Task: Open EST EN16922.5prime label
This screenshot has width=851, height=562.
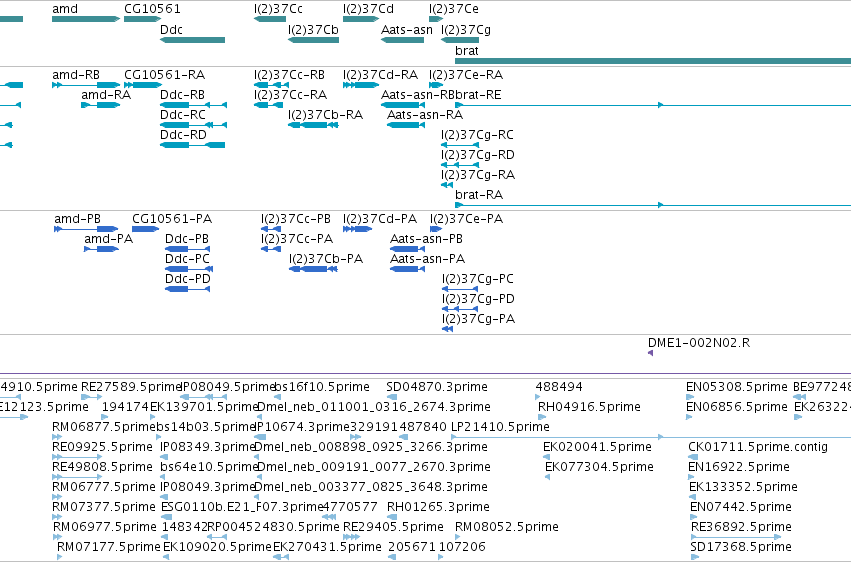Action: coord(739,468)
